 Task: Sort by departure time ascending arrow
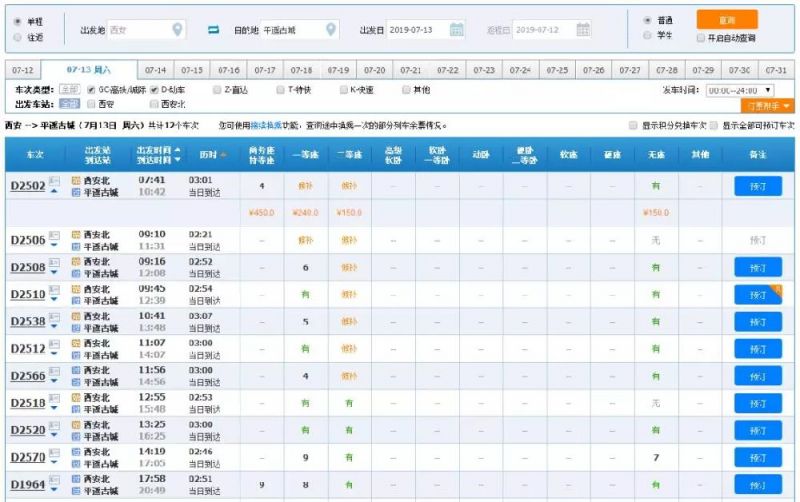177,150
